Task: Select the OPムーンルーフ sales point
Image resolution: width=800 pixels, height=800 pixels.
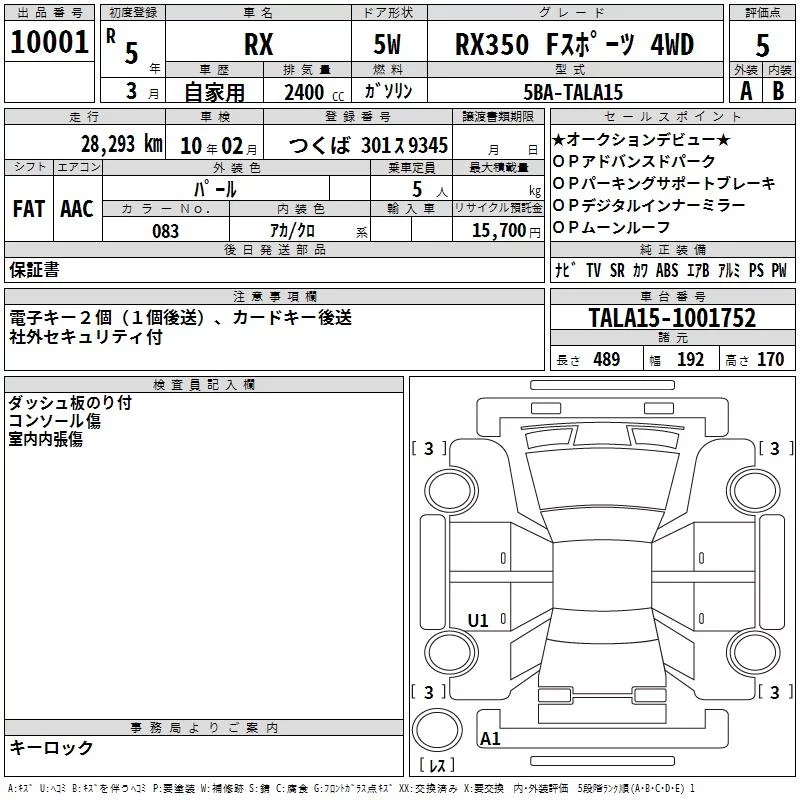Action: point(616,227)
